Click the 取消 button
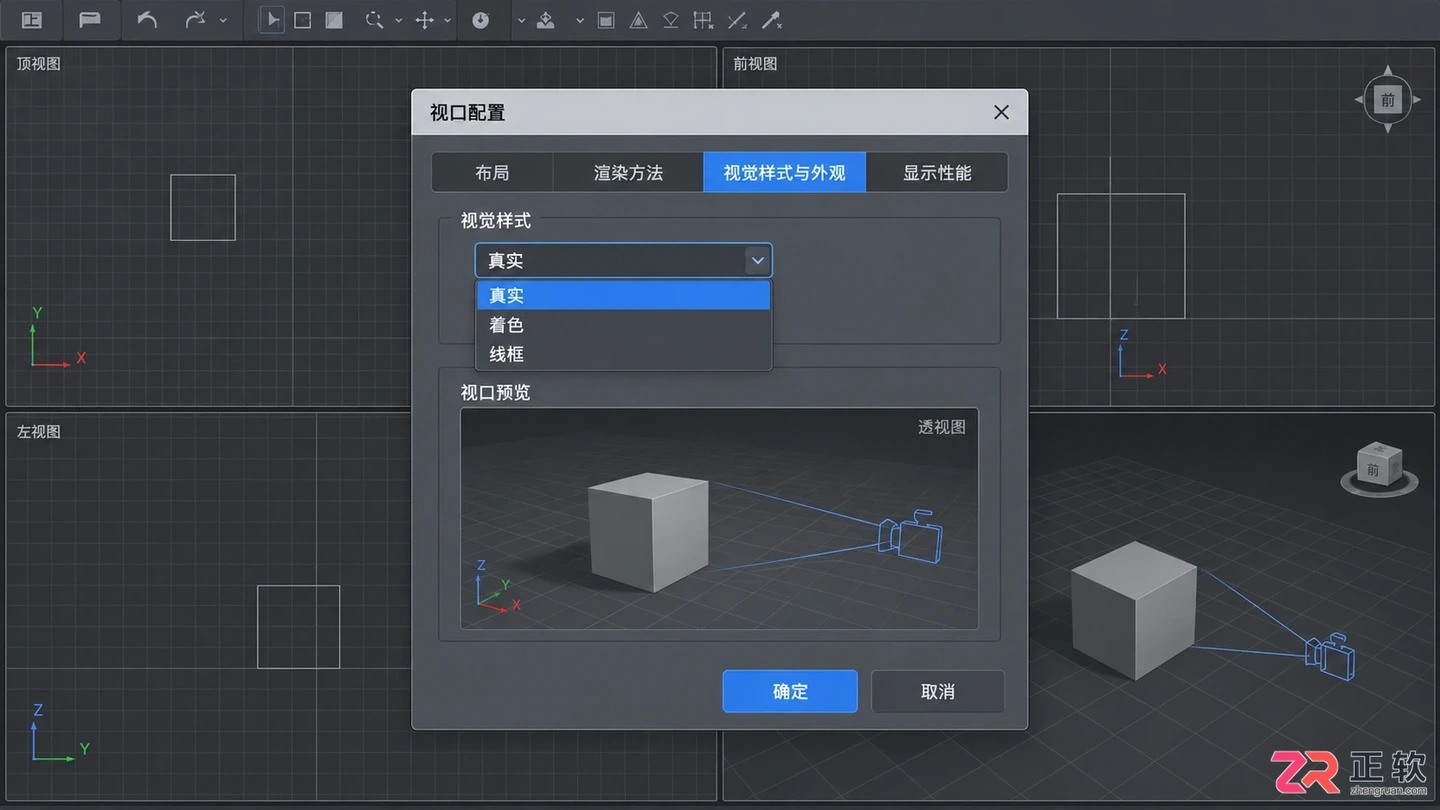1440x810 pixels. [937, 691]
